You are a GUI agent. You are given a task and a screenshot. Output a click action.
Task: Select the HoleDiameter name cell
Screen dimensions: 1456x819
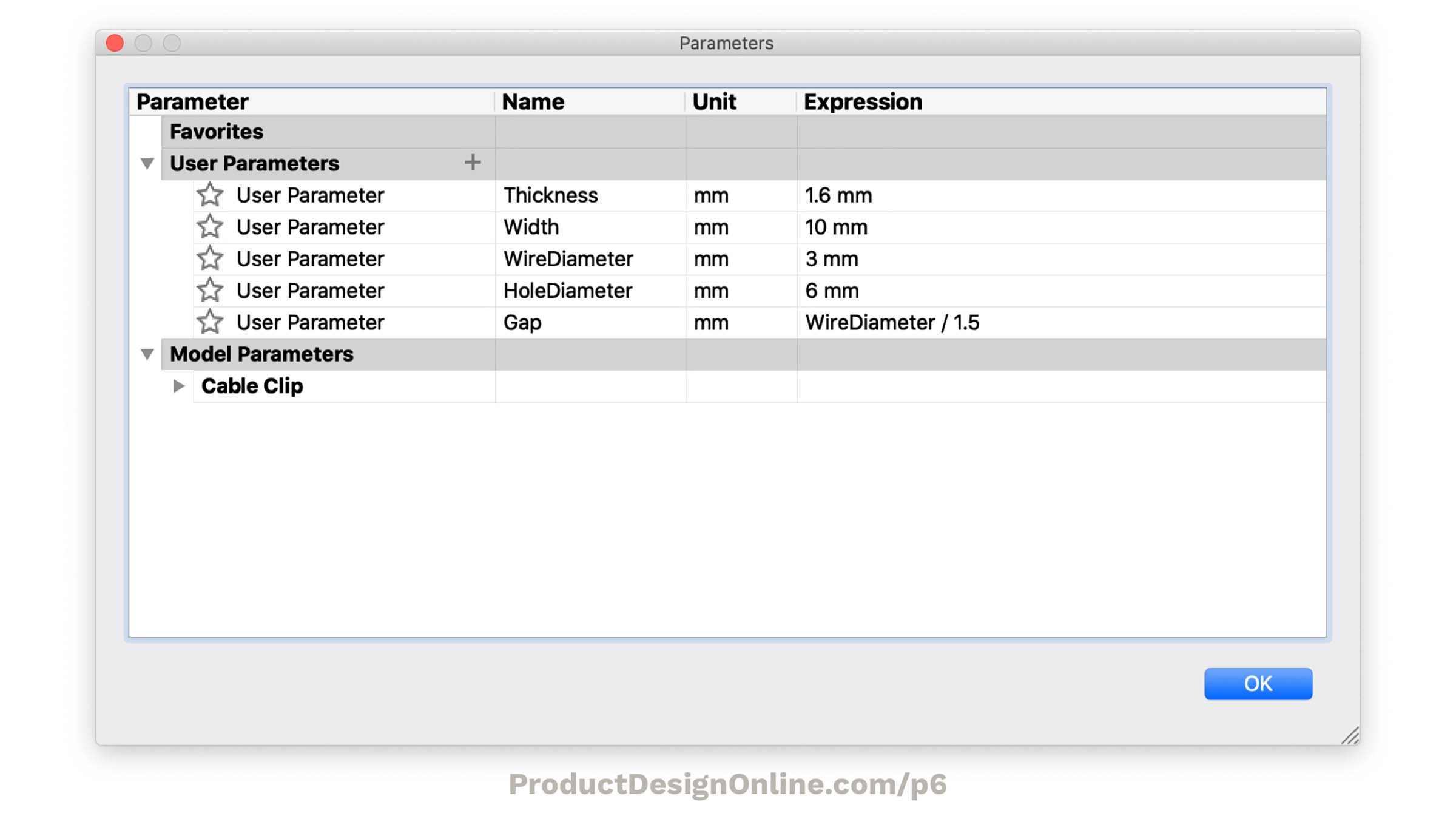tap(590, 291)
